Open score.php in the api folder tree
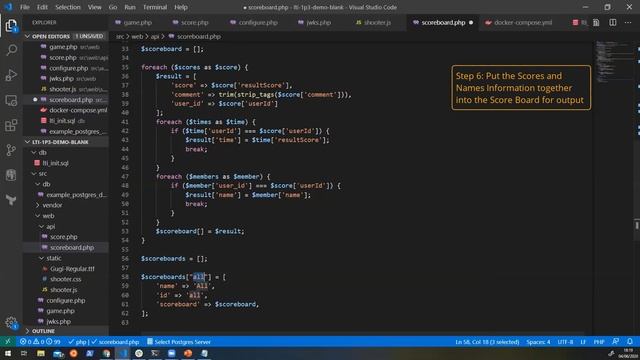Viewport: 640px width, 360px height. [64, 237]
